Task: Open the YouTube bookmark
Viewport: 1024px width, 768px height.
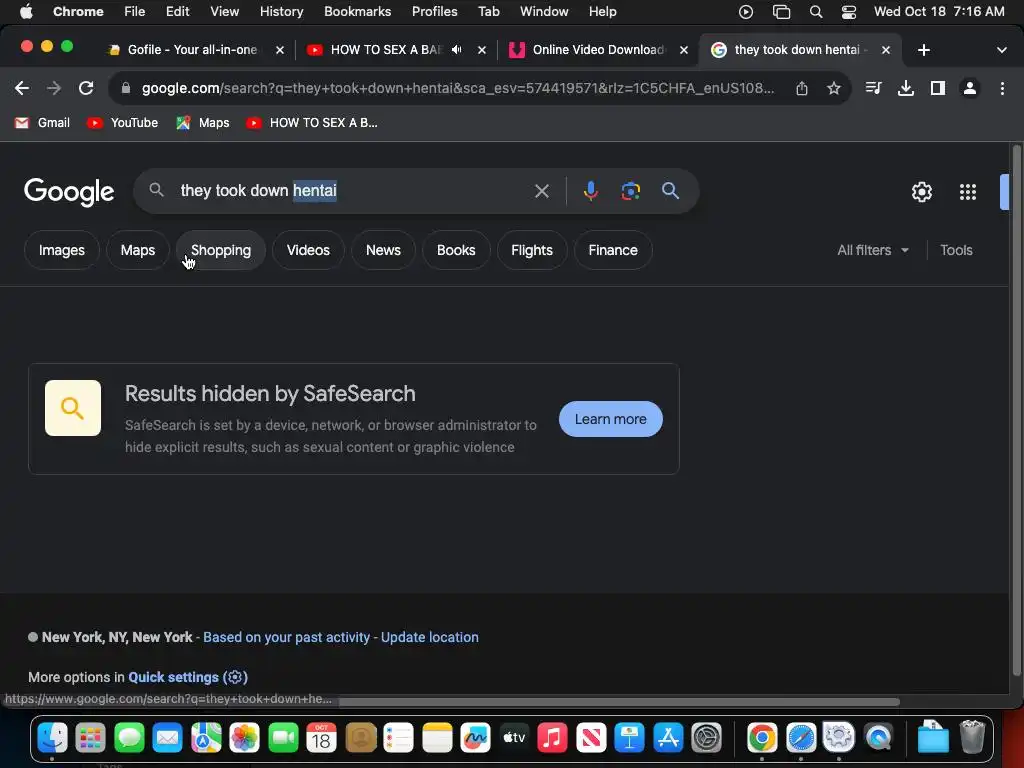Action: pos(123,123)
